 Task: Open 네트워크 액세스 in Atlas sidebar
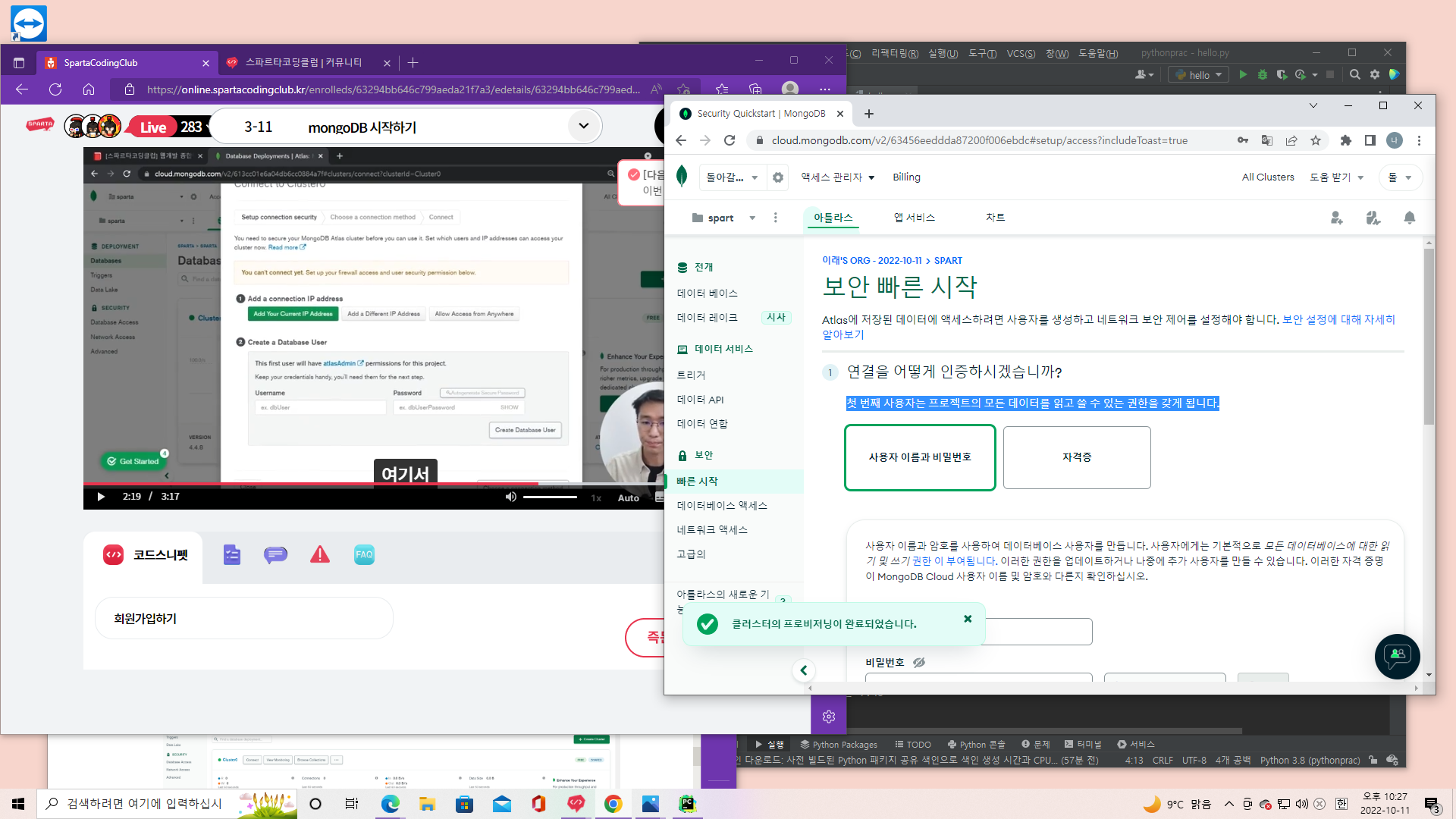pos(712,530)
